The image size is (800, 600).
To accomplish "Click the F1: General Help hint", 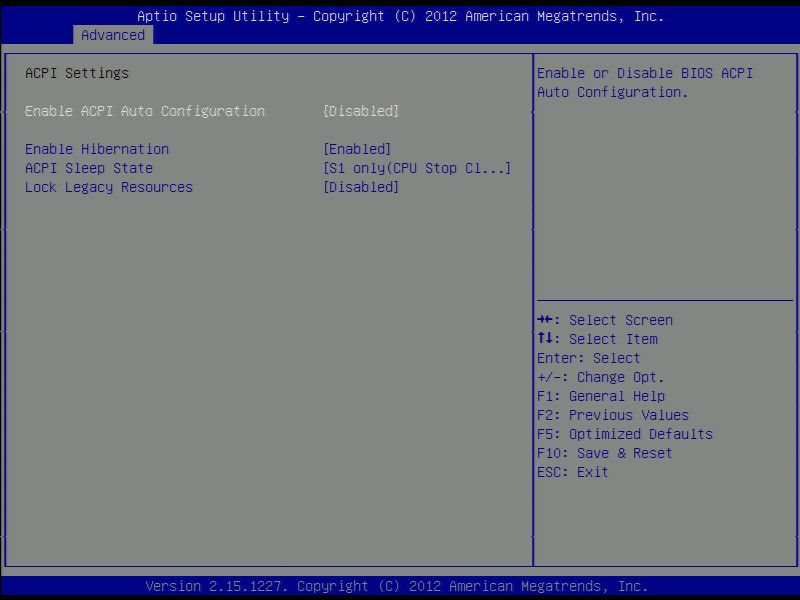I will pos(601,396).
